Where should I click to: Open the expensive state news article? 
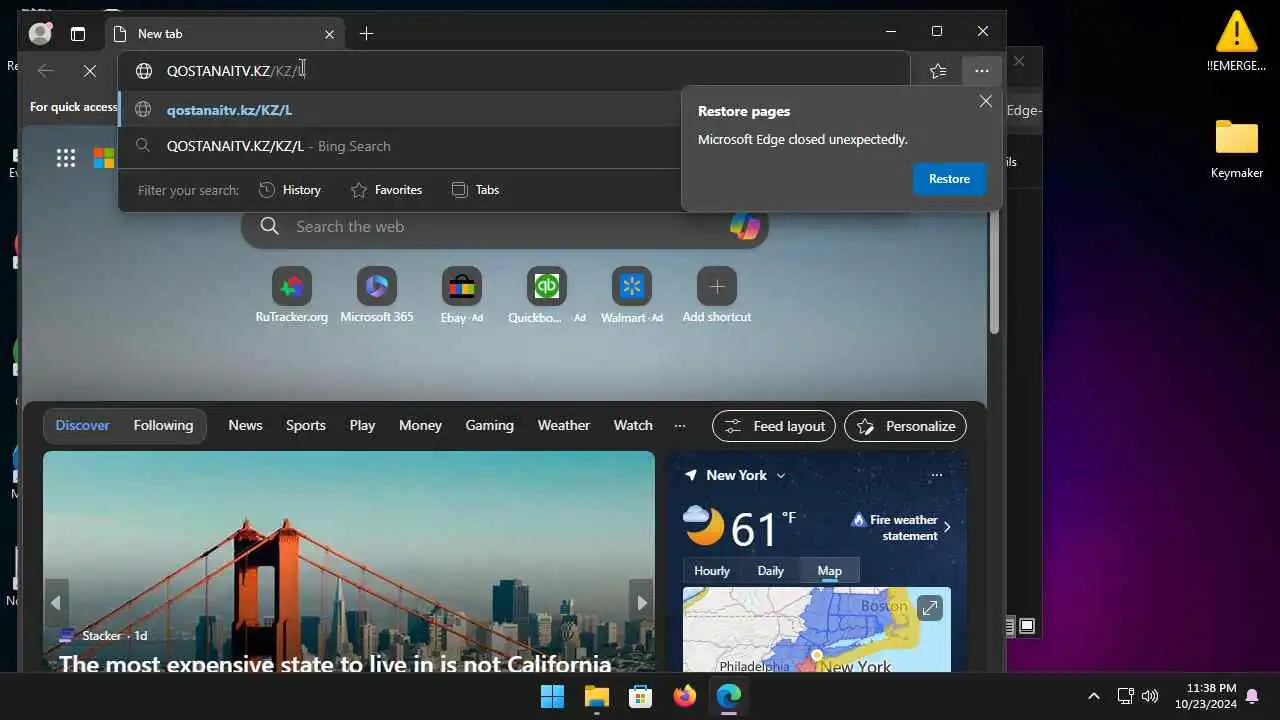[x=335, y=664]
